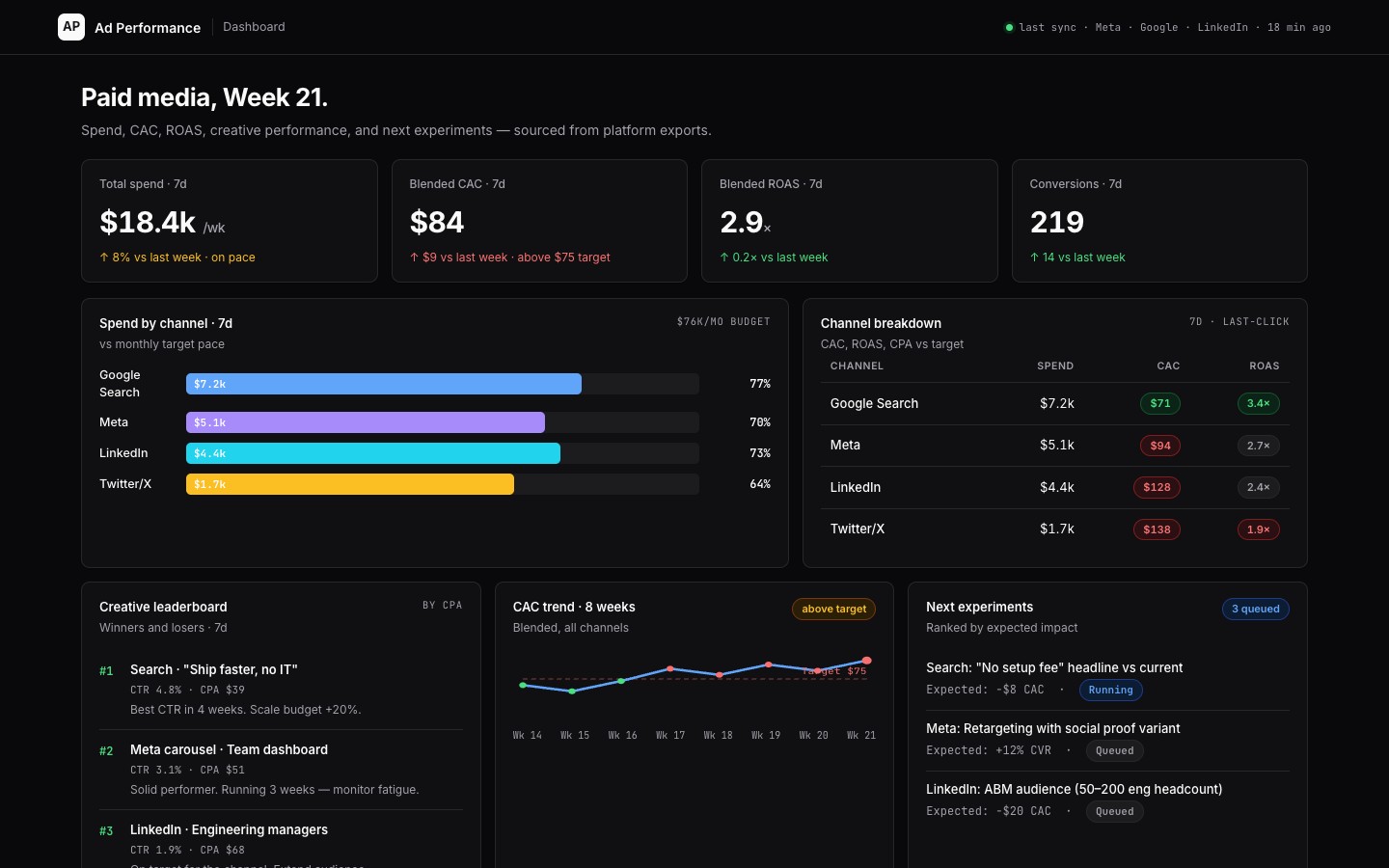The image size is (1389, 868).
Task: Click the Queued badge for Meta Retargeting
Action: coord(1115,751)
